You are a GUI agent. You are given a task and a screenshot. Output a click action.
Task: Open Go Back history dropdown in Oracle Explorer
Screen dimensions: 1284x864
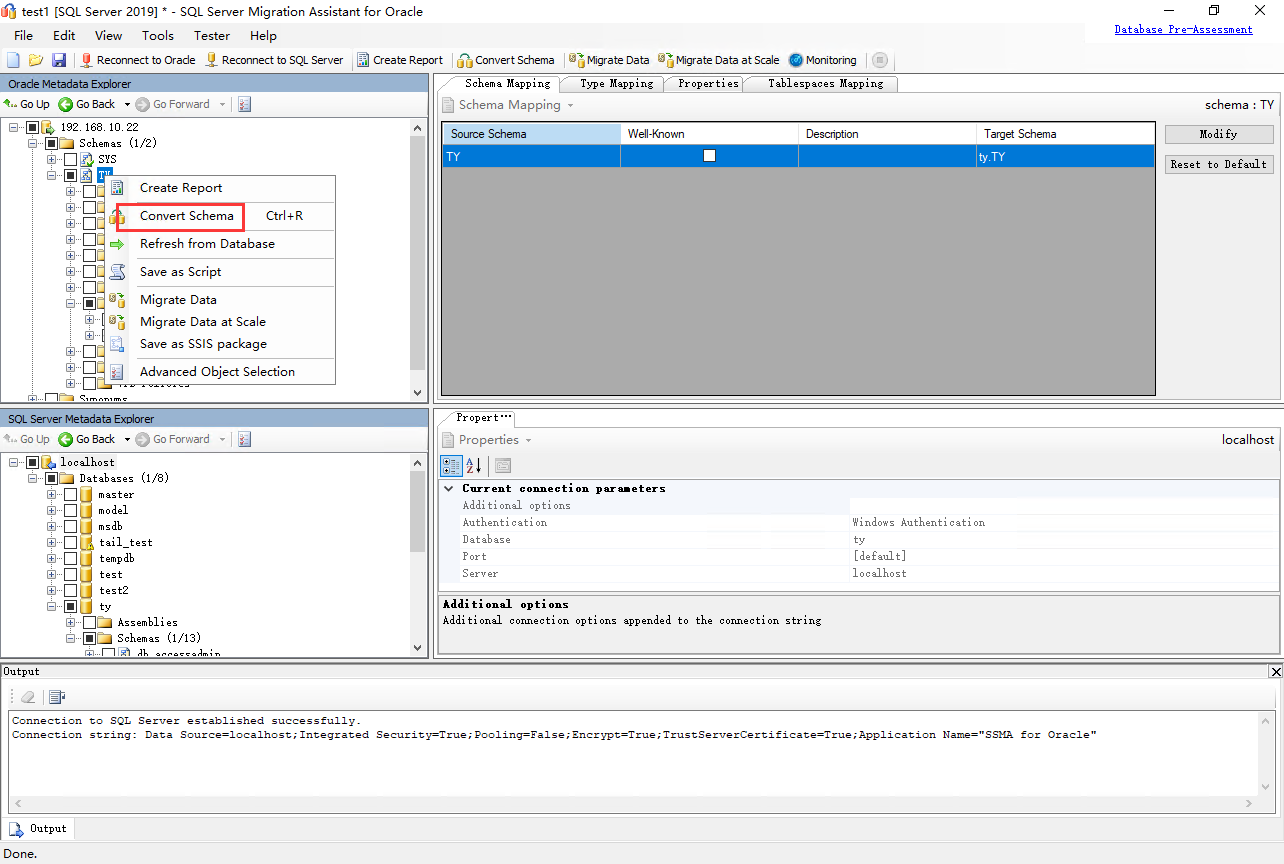point(125,104)
